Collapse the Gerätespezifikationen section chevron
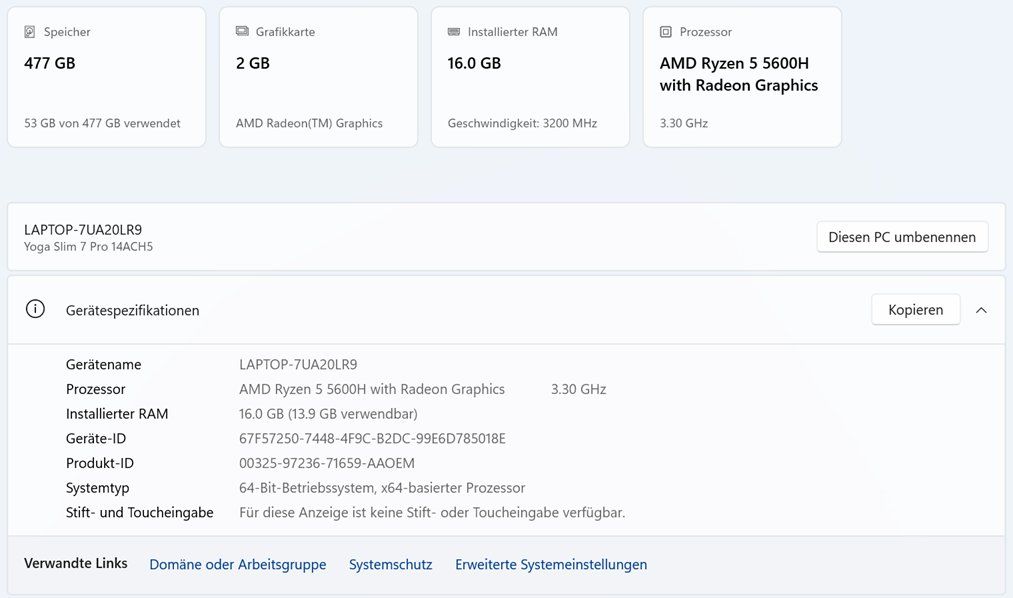The width and height of the screenshot is (1013, 598). [x=981, y=310]
